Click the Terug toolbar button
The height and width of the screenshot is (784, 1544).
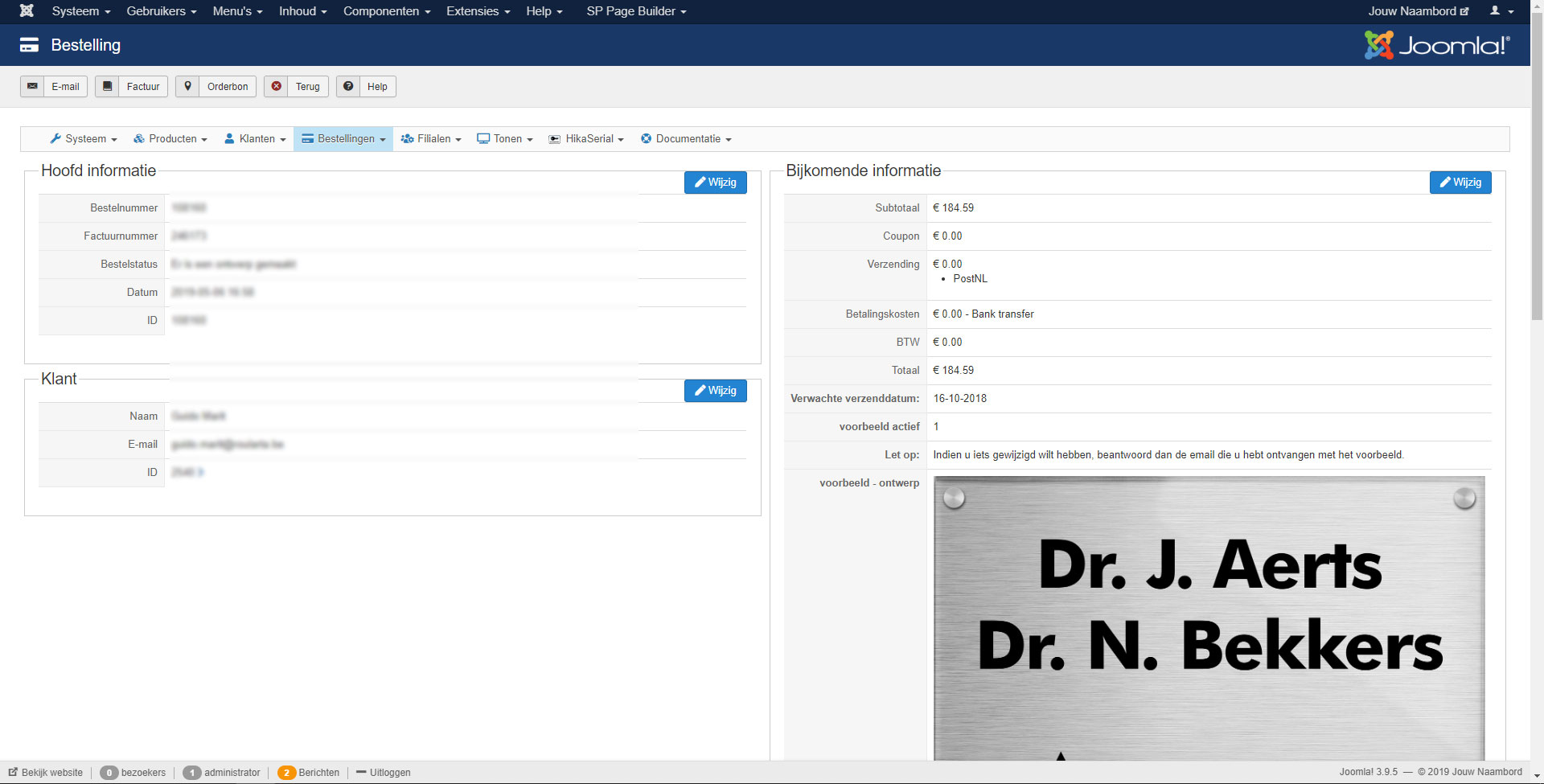(296, 86)
